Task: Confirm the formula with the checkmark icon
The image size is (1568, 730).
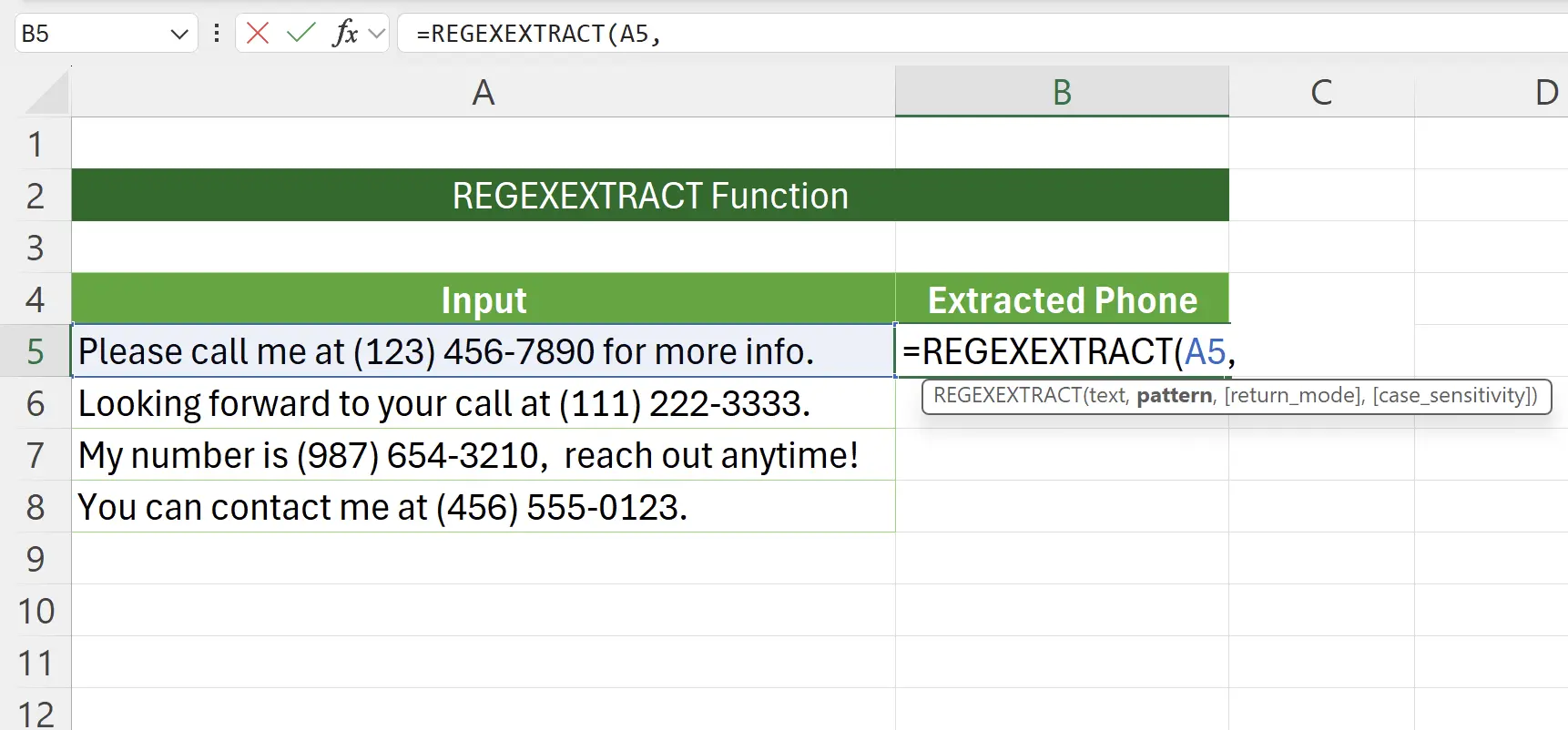Action: click(300, 34)
